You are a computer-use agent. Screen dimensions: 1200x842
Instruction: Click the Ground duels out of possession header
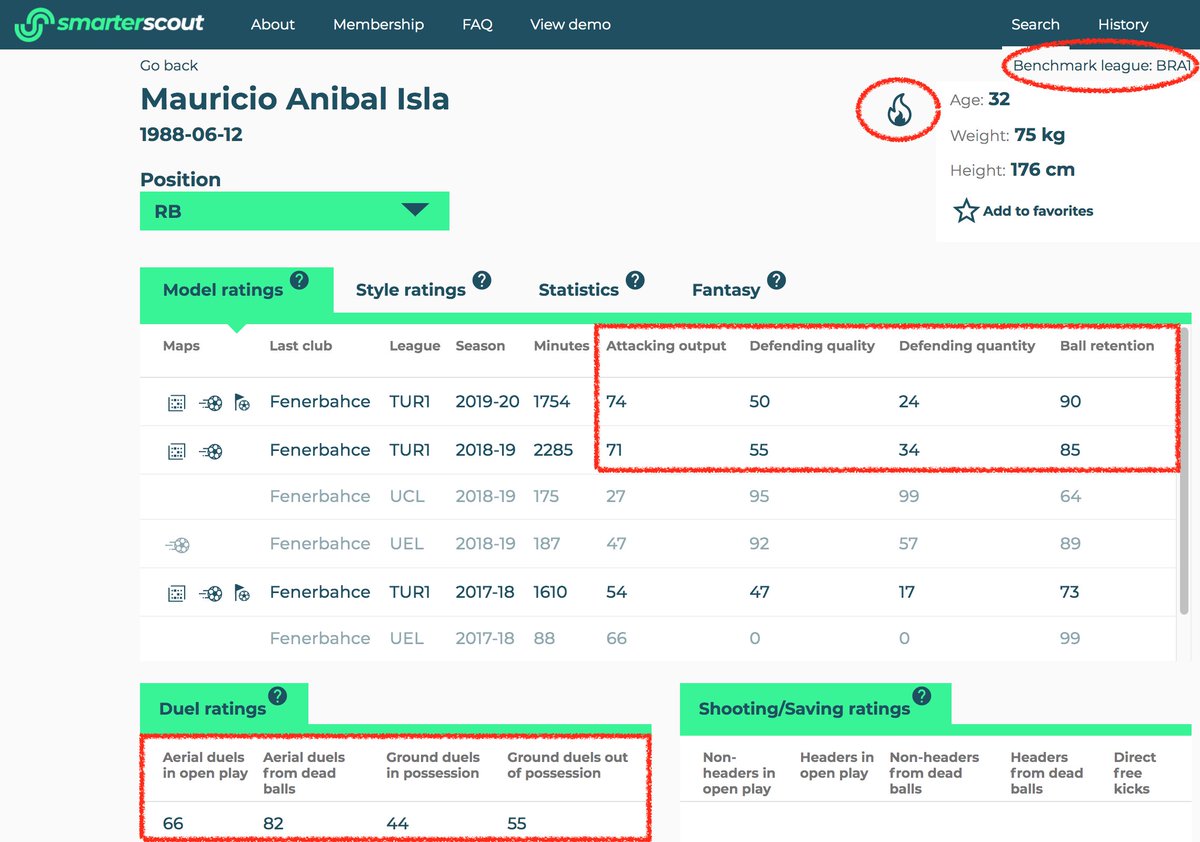(x=567, y=765)
